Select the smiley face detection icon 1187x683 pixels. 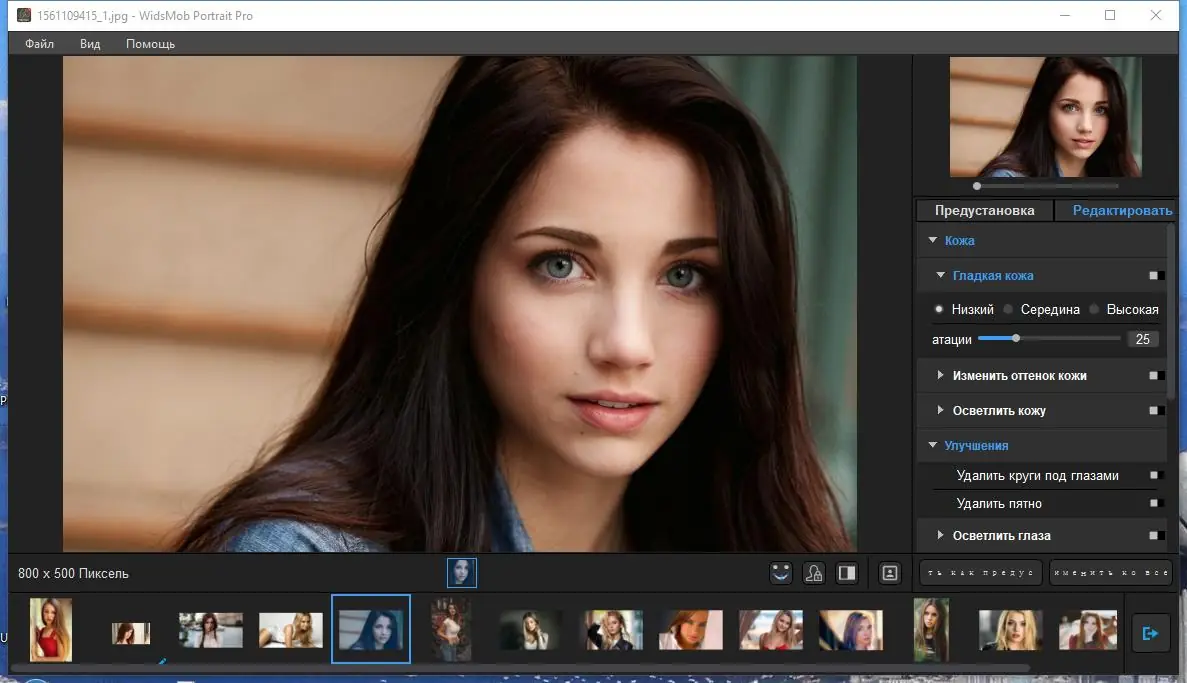(780, 572)
